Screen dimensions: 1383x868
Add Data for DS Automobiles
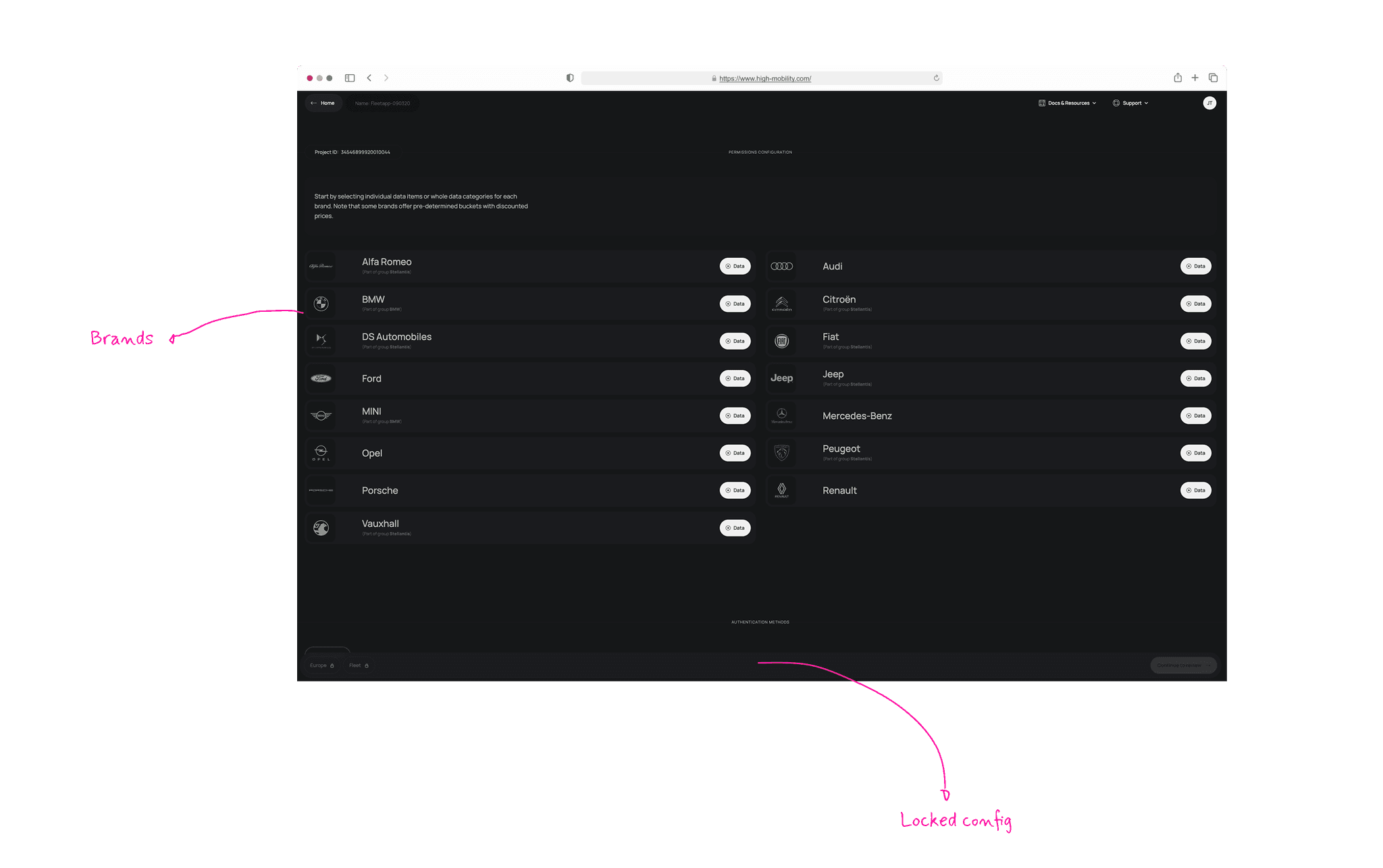735,341
